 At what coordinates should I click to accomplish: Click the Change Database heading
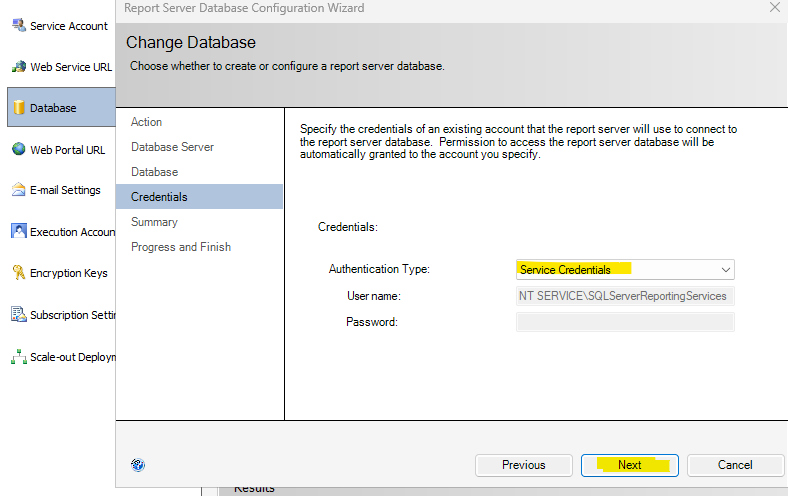click(190, 42)
